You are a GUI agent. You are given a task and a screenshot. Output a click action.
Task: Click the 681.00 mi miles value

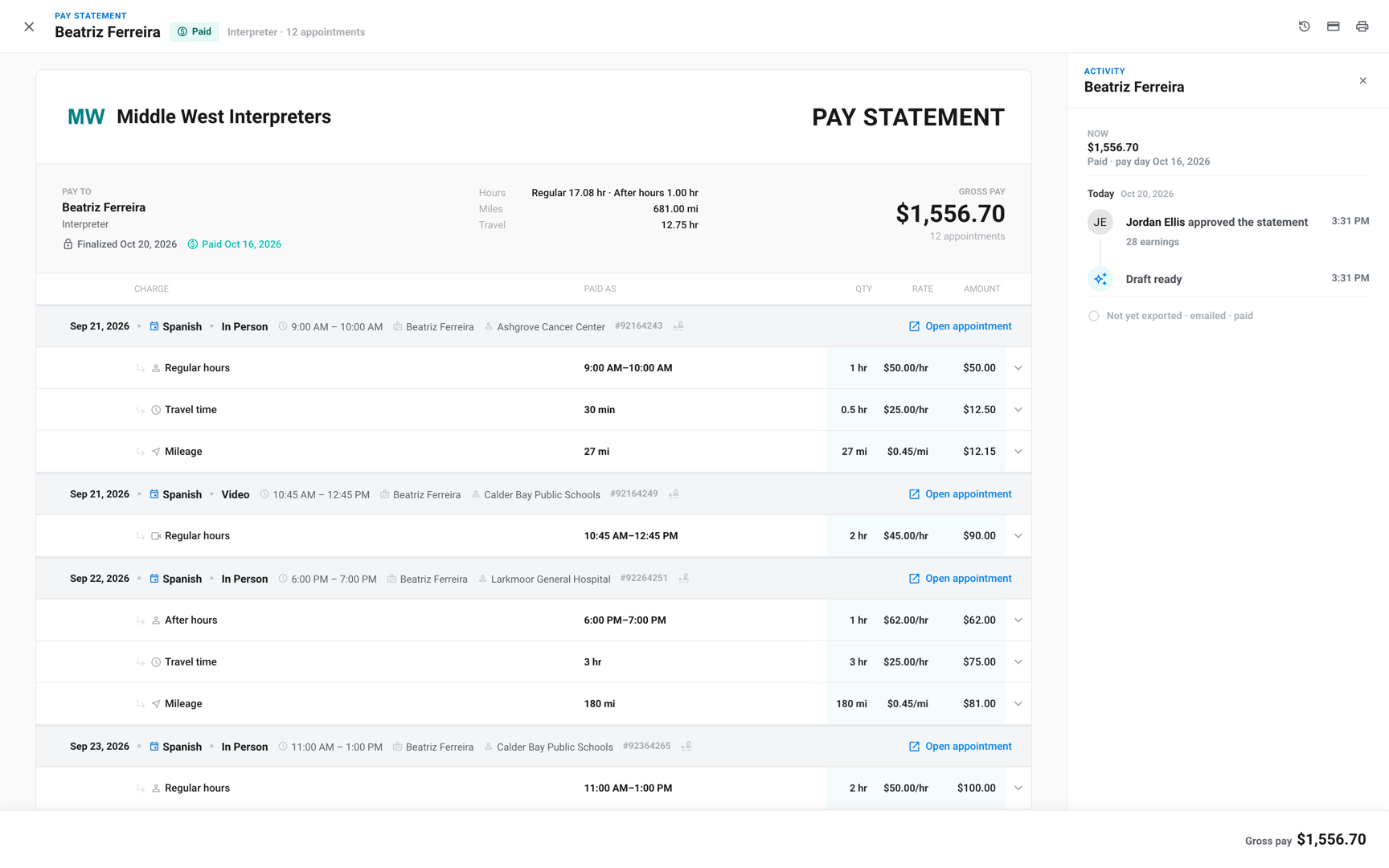[x=675, y=209]
